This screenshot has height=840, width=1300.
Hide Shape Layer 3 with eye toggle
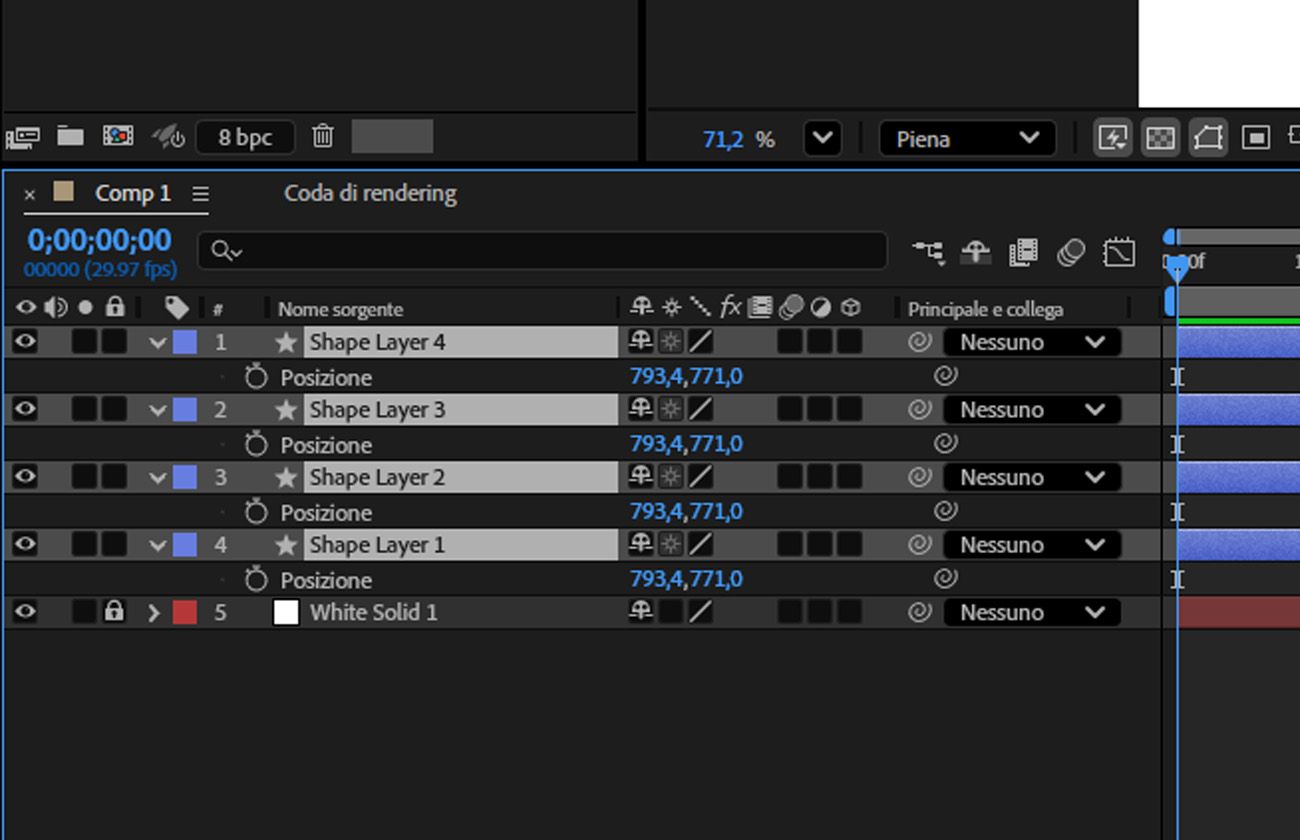pyautogui.click(x=25, y=409)
